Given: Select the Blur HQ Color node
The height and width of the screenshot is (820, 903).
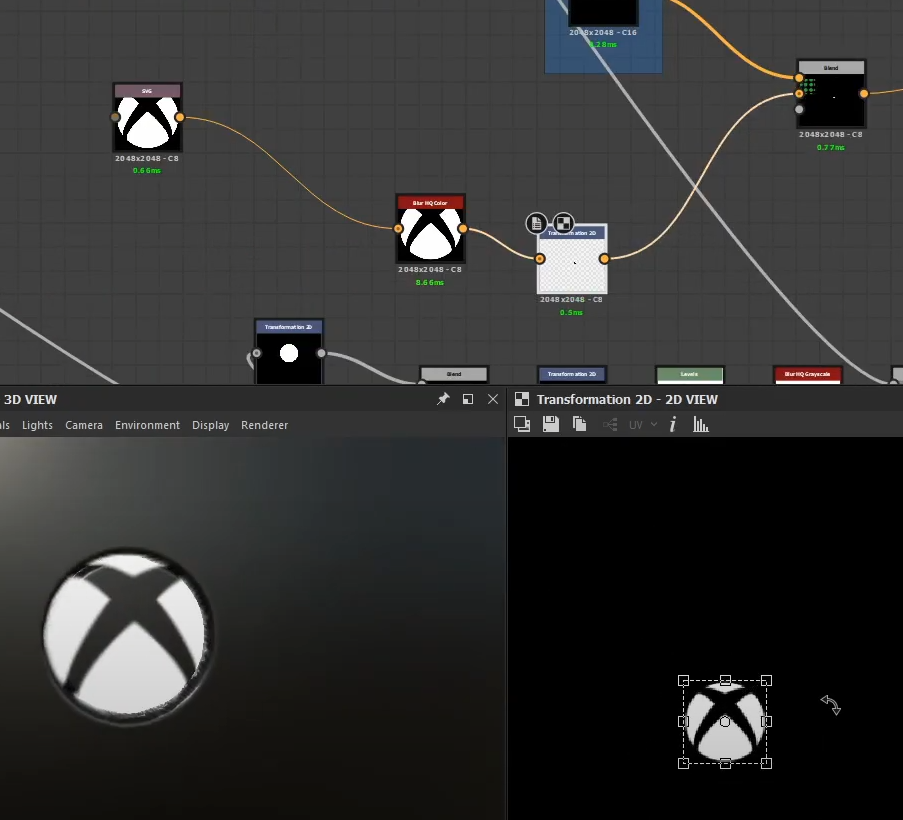Looking at the screenshot, I should click(x=430, y=229).
